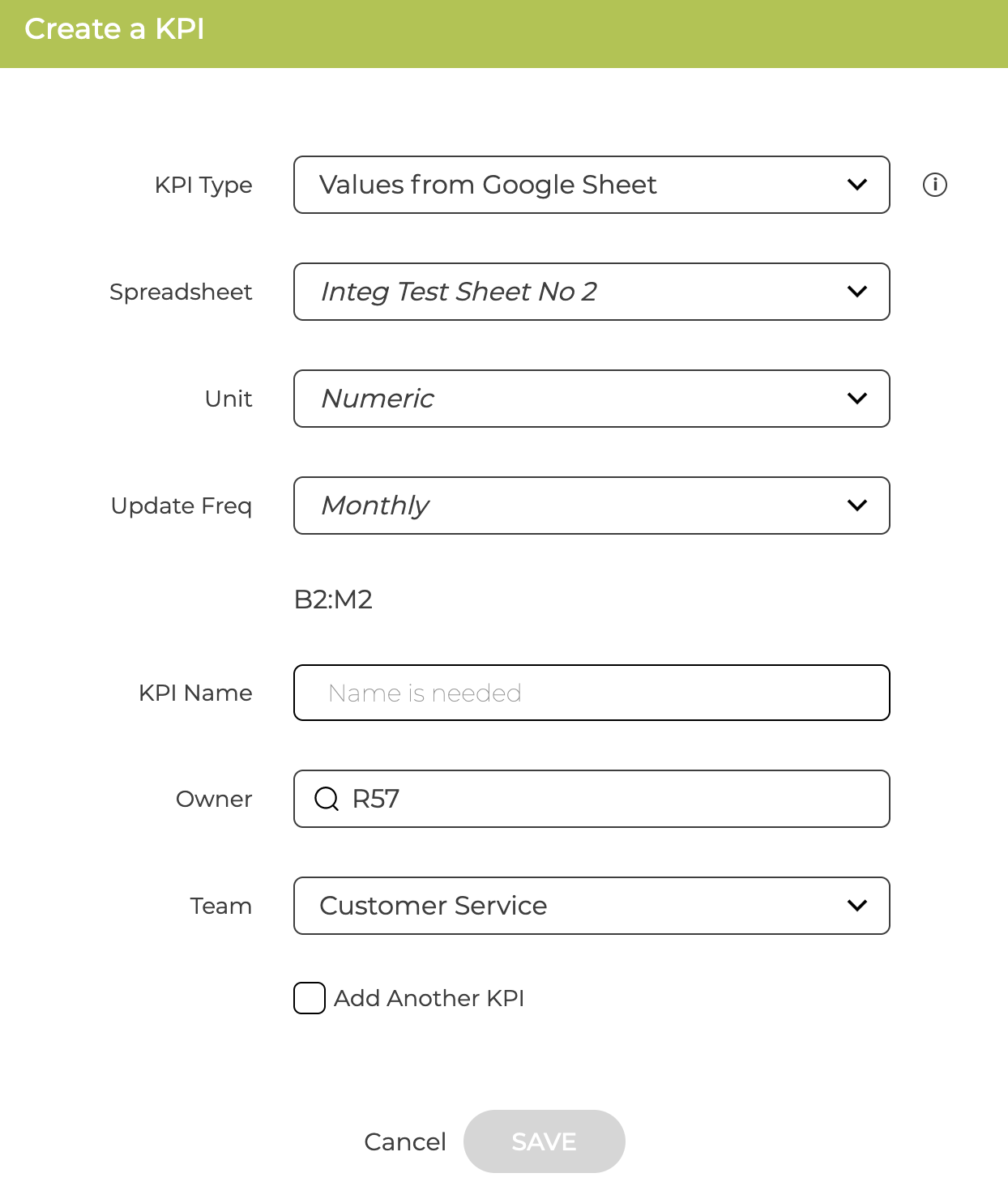Click the Update Freq label
Viewport: 1008px width, 1186px height.
[x=182, y=506]
